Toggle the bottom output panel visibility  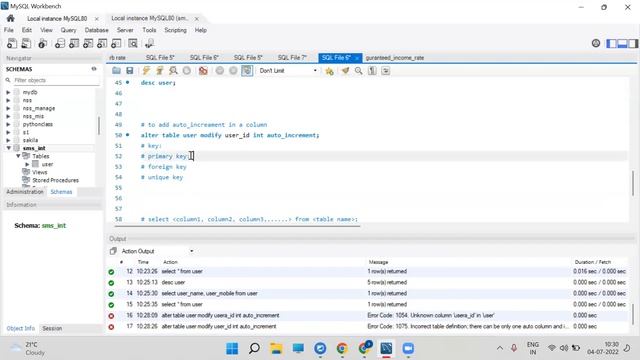pos(622,43)
